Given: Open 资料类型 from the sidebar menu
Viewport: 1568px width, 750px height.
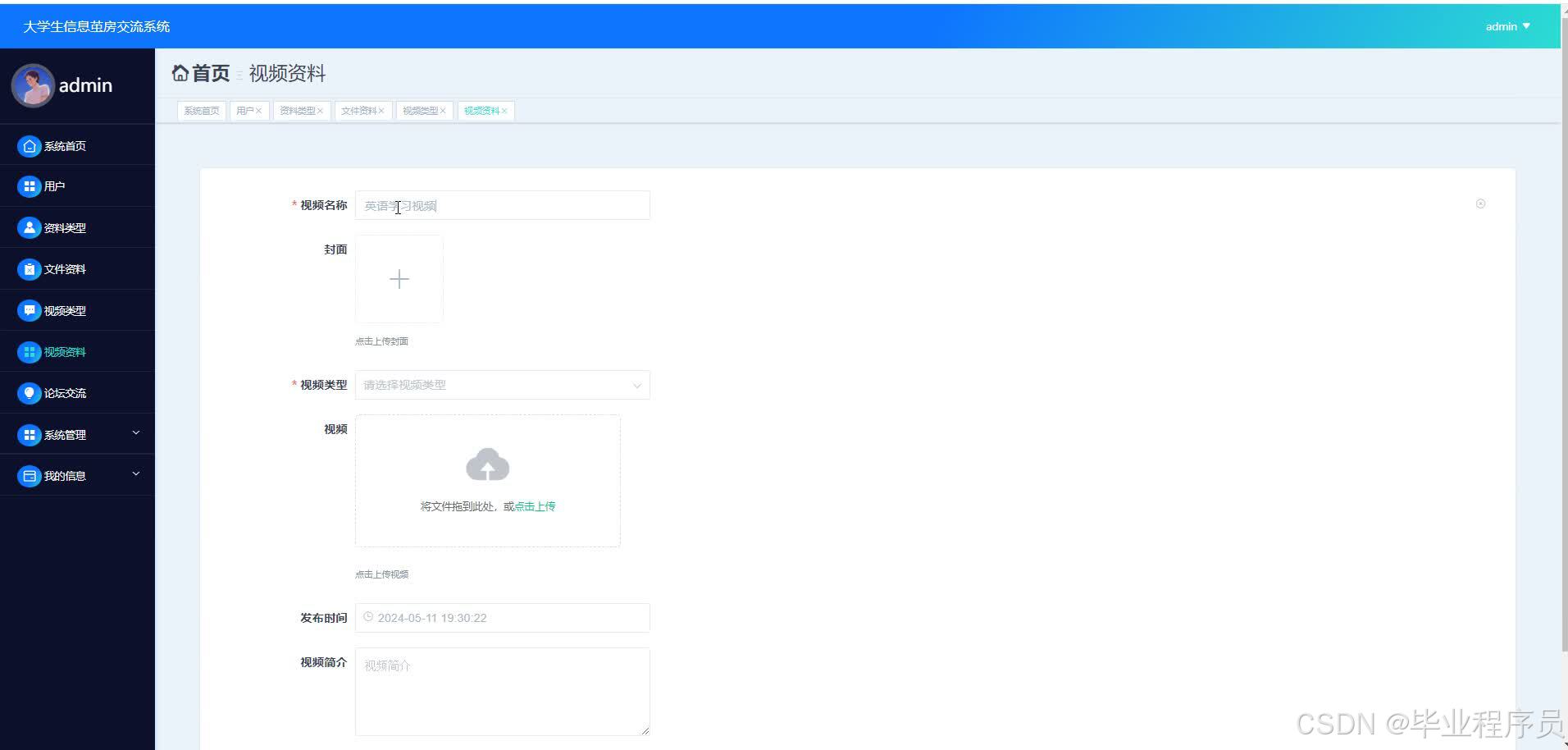Looking at the screenshot, I should [x=77, y=228].
